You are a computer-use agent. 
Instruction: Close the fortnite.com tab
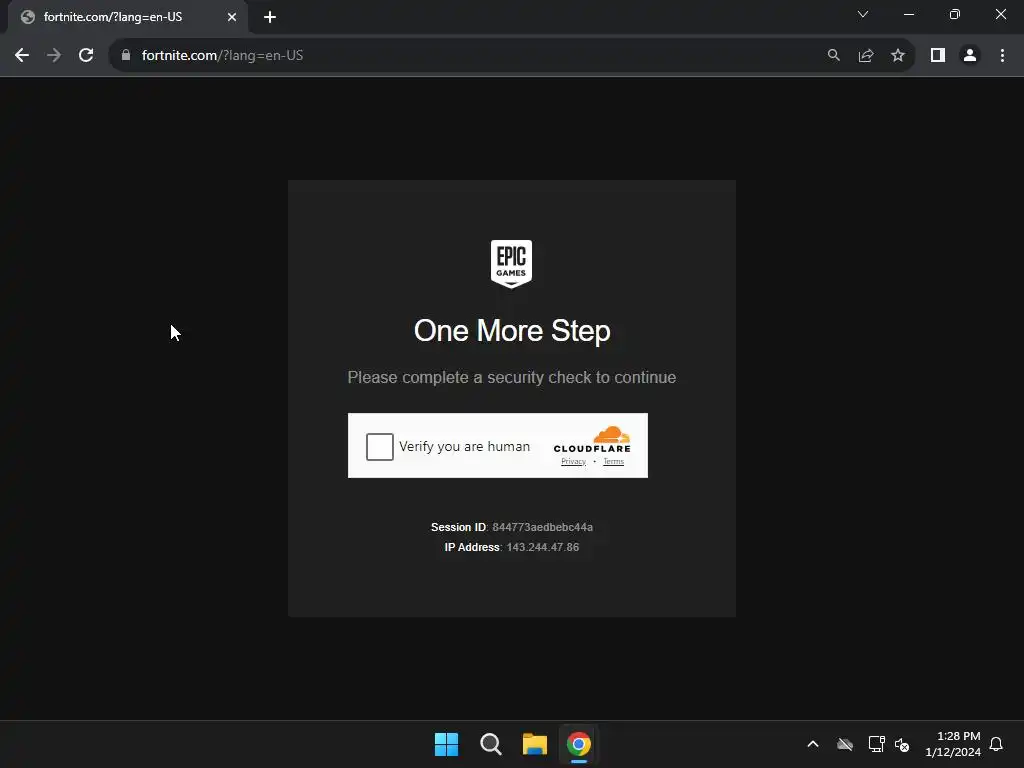(x=232, y=17)
